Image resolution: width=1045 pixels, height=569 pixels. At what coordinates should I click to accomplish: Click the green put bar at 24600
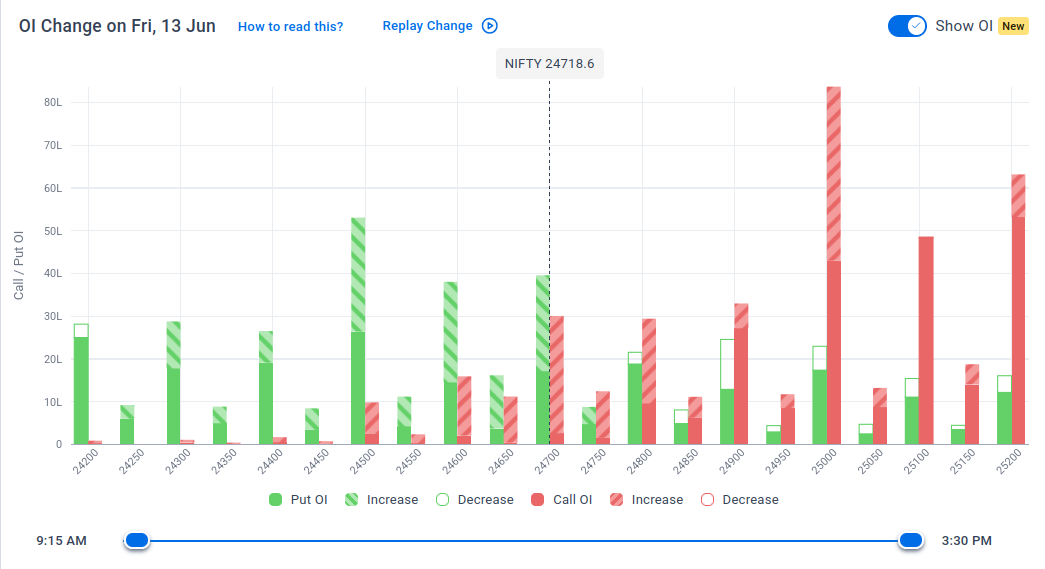point(451,363)
